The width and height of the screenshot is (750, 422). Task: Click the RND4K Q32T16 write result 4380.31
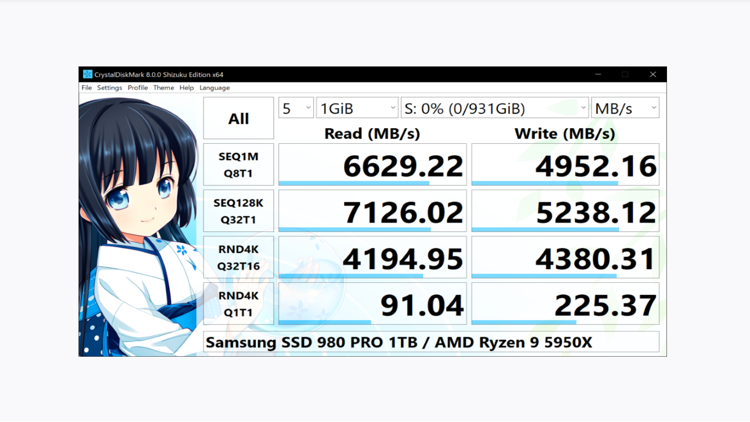coord(565,257)
